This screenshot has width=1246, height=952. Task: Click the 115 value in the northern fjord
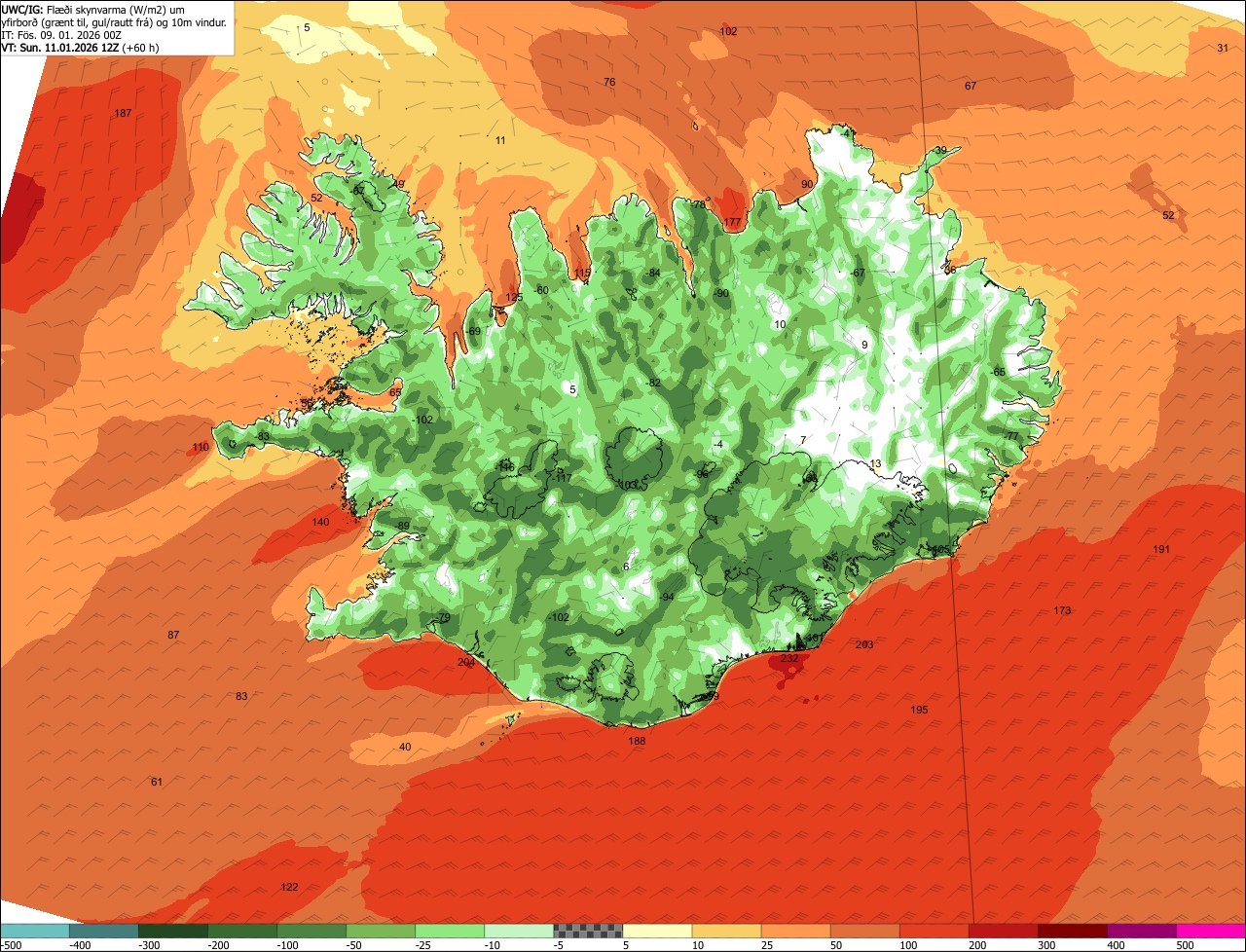582,274
